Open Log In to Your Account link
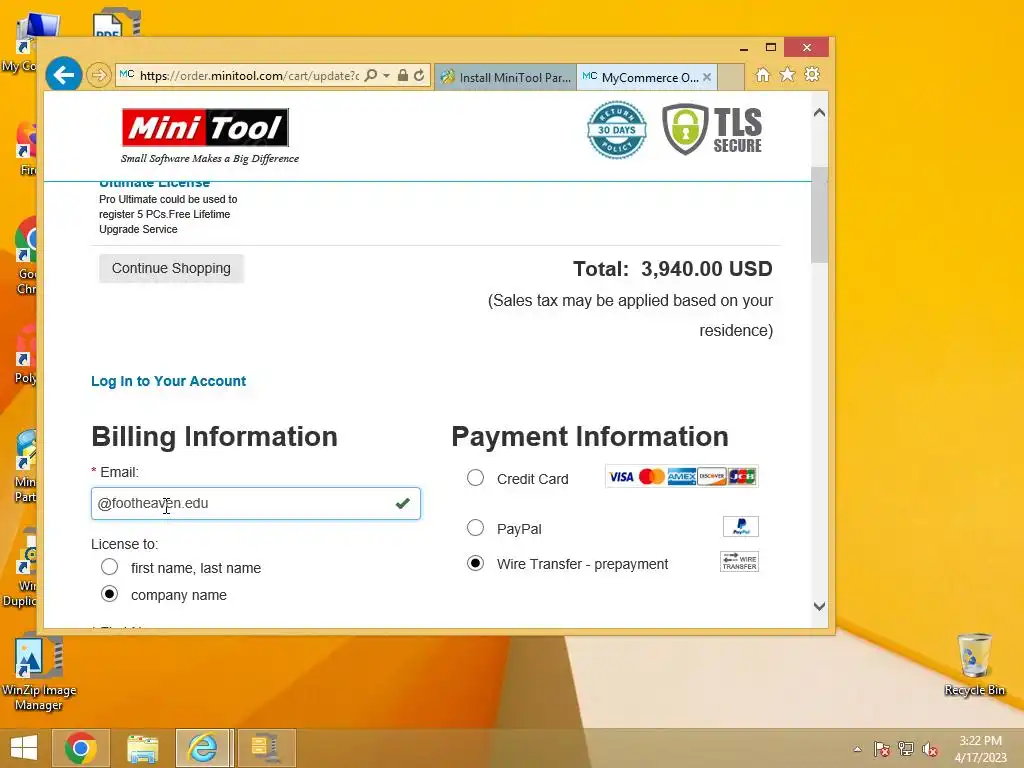Screen dimensions: 1024x768 [x=168, y=381]
